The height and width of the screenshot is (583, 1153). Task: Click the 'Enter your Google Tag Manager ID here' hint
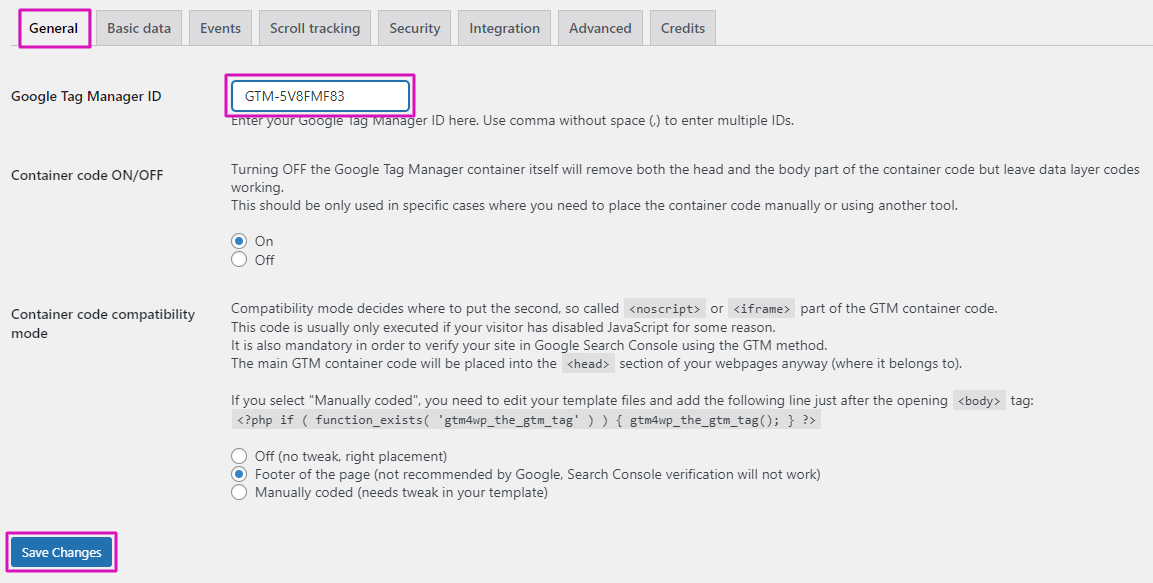(x=513, y=121)
